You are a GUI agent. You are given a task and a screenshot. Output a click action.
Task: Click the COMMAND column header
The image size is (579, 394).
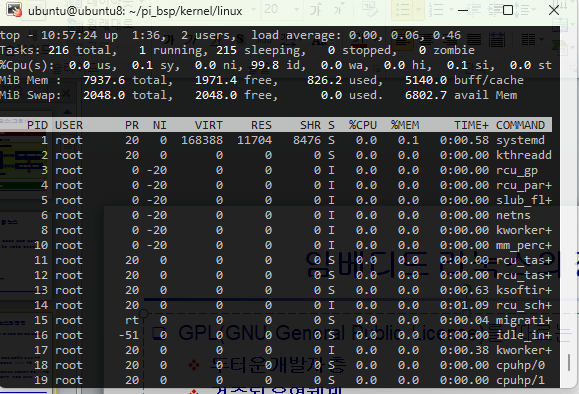(x=520, y=125)
